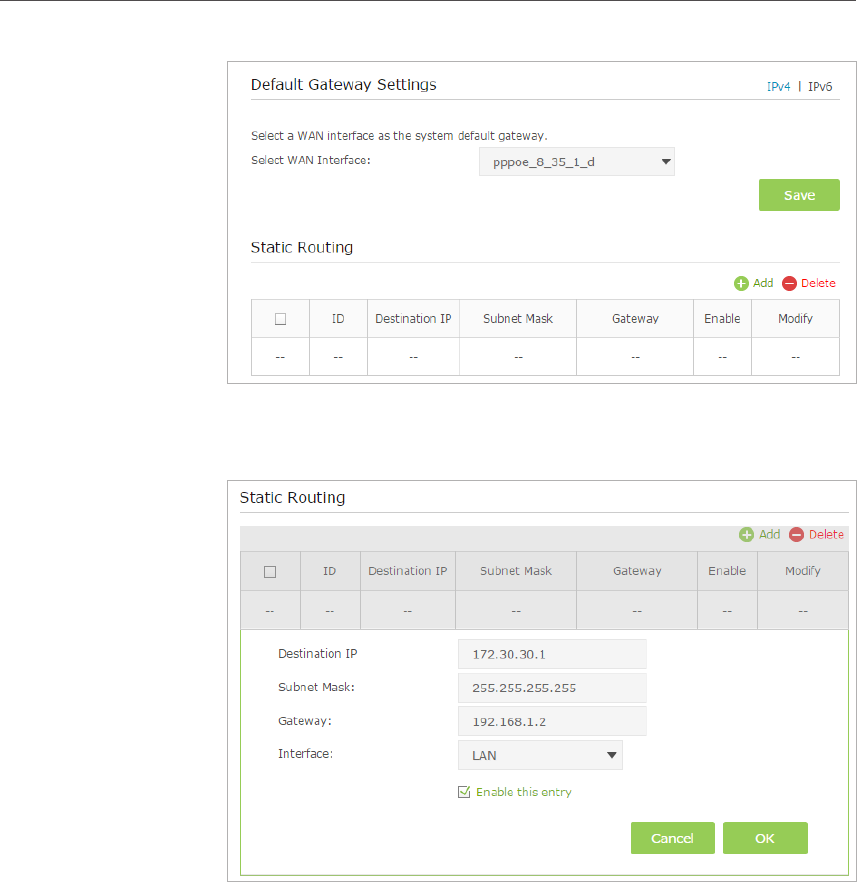The image size is (857, 882).
Task: Click the Destination IP column header in lower table
Action: [x=407, y=571]
